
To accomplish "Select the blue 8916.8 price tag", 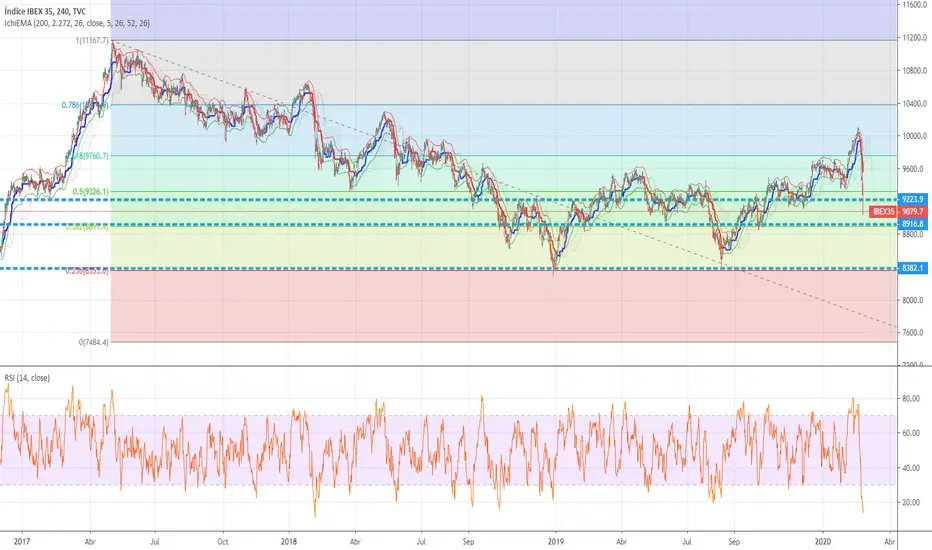I will [912, 224].
